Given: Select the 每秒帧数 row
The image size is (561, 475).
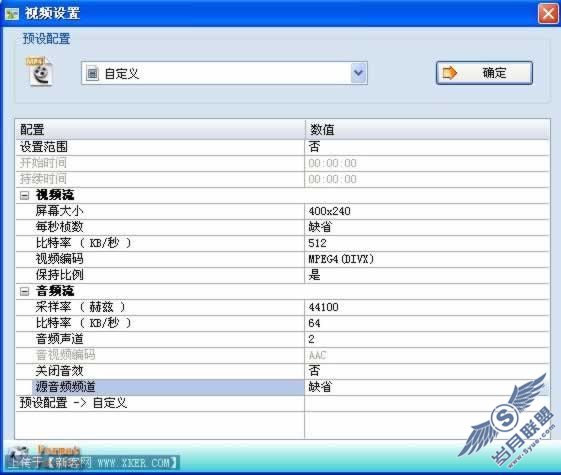Looking at the screenshot, I should click(283, 227).
